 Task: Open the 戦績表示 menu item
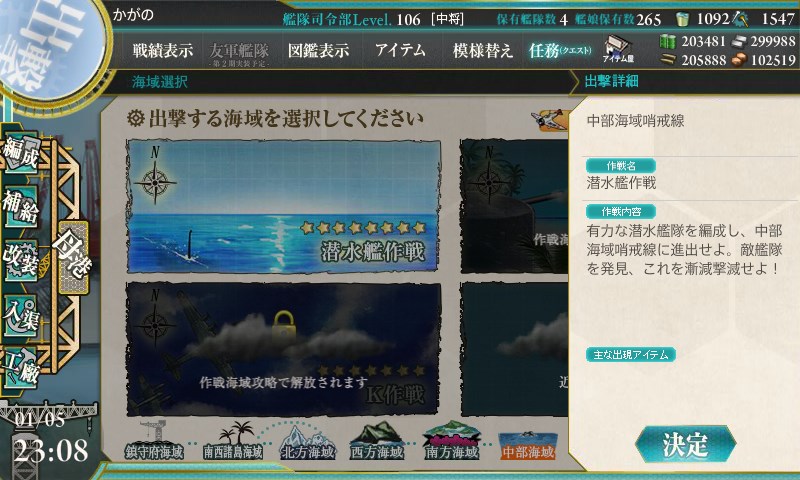click(163, 50)
